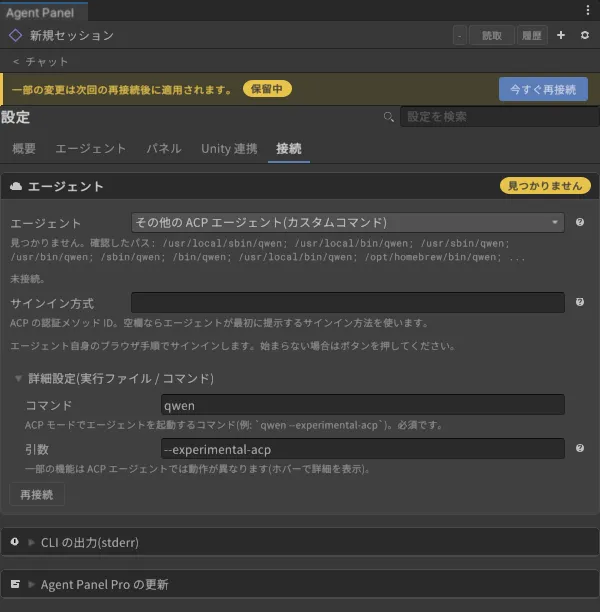Open settings with the gear icon
The image size is (600, 612).
tap(584, 36)
